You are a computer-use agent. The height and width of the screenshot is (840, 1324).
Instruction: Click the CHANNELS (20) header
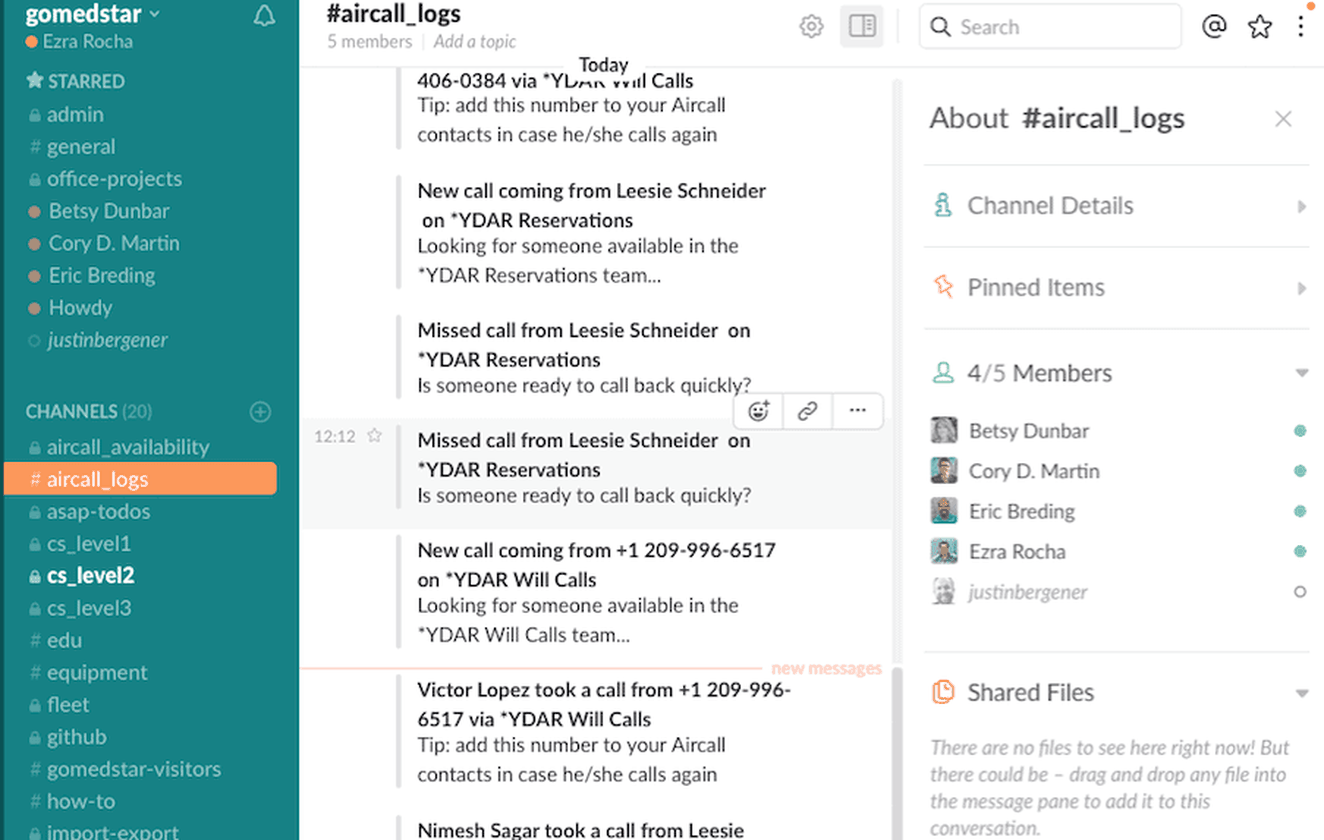[89, 412]
